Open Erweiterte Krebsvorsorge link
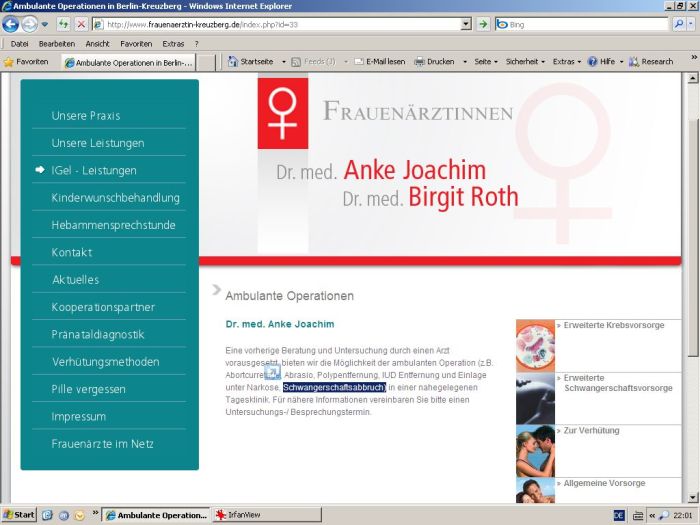 [x=614, y=325]
